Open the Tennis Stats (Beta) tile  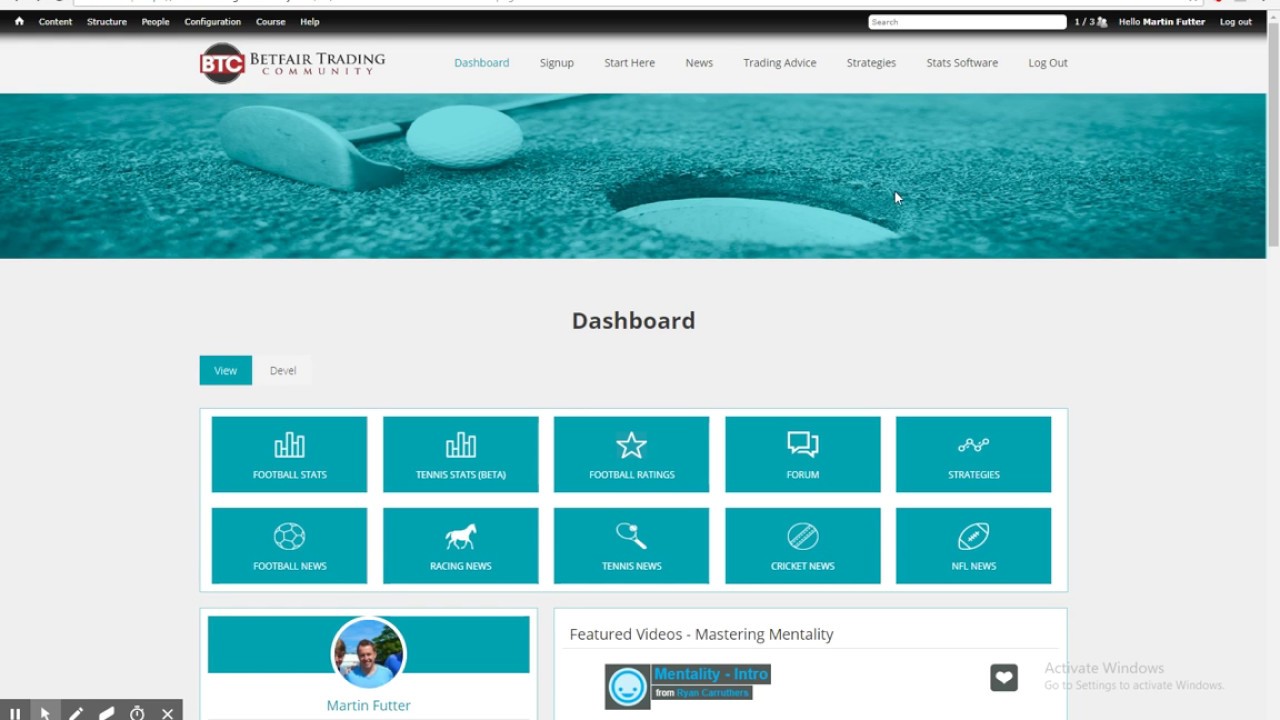(x=460, y=455)
